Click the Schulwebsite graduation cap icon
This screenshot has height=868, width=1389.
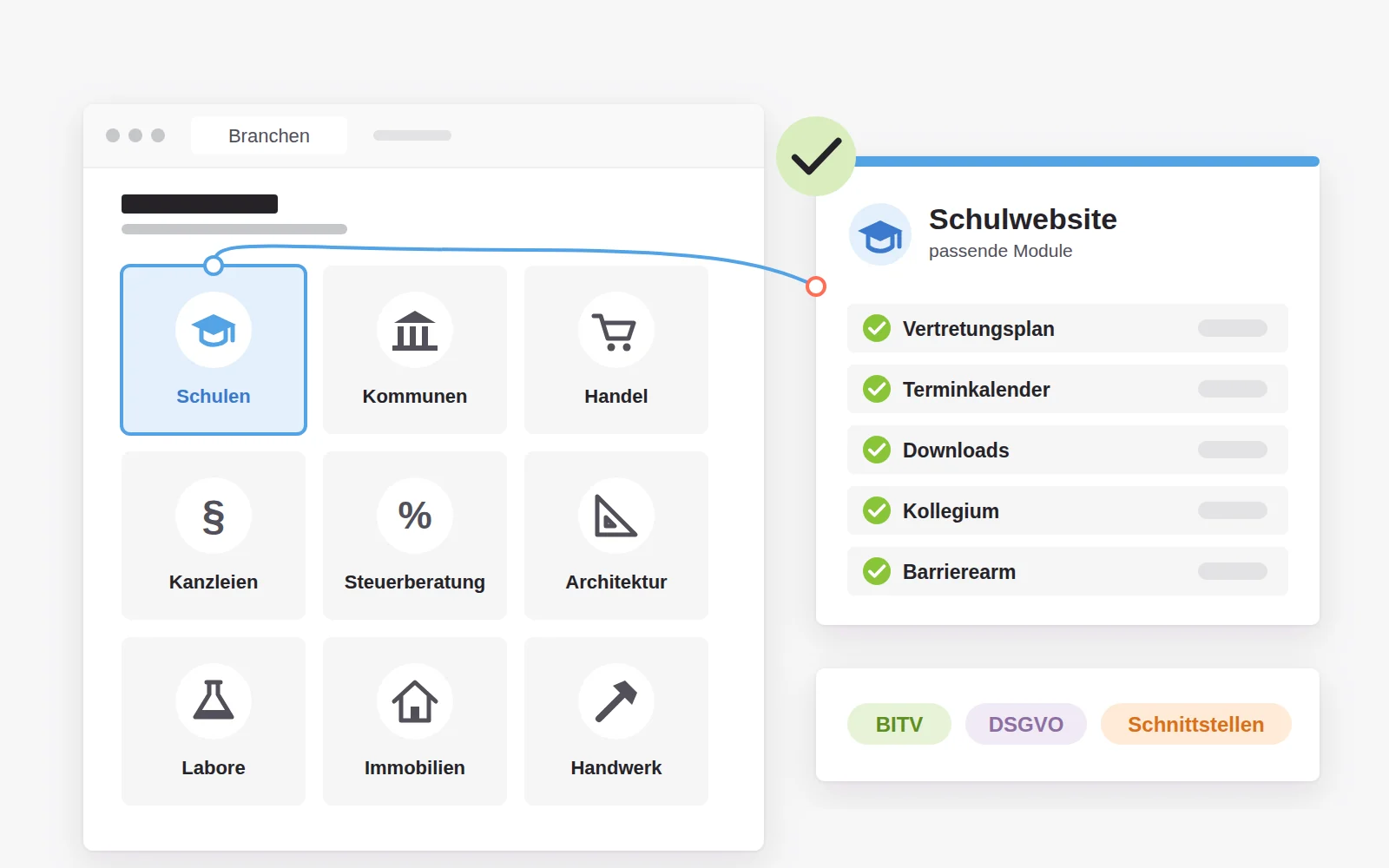coord(880,234)
